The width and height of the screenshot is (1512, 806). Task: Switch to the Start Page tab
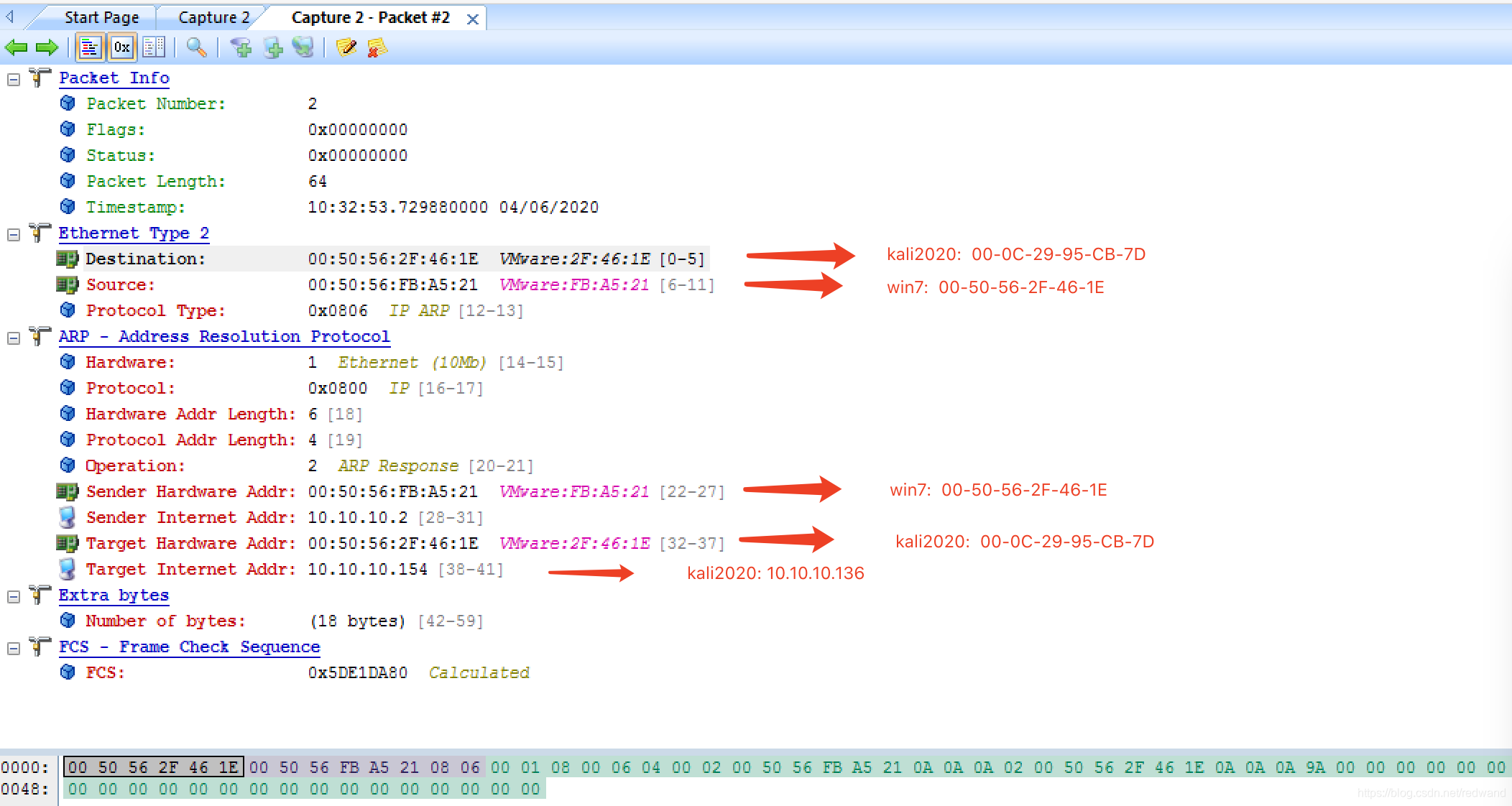101,17
